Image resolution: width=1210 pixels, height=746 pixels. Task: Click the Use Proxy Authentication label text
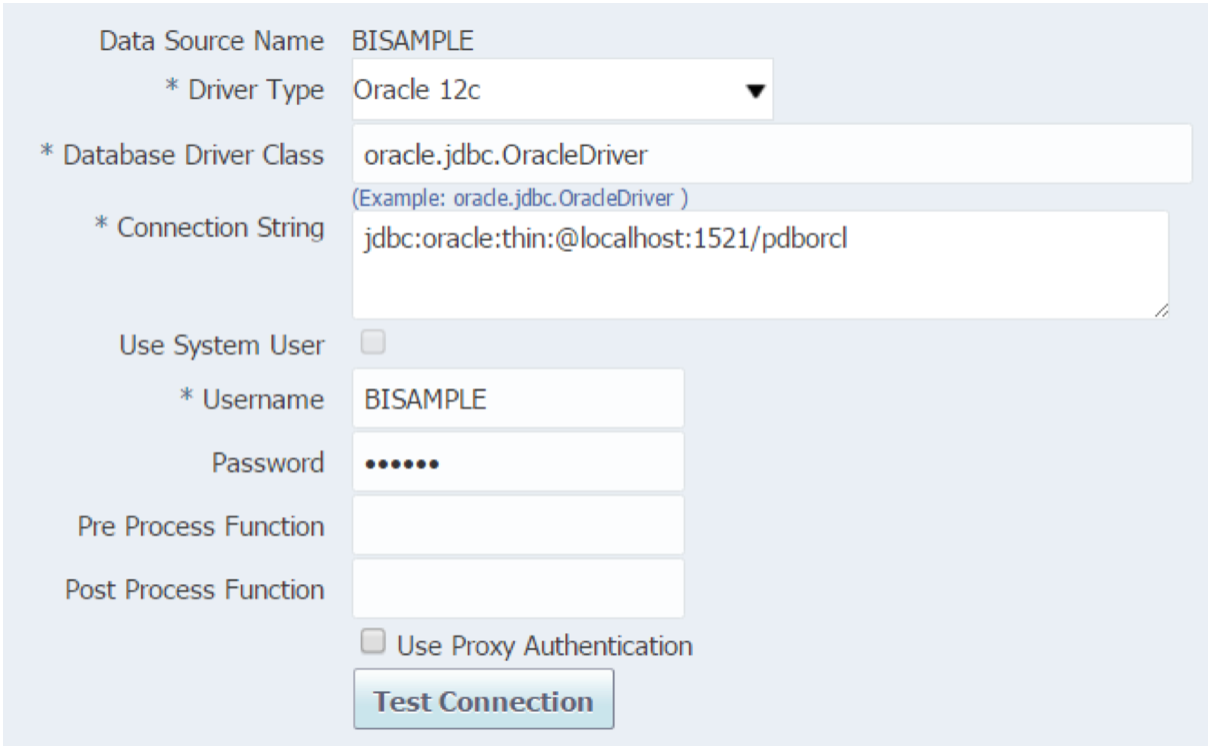point(545,645)
